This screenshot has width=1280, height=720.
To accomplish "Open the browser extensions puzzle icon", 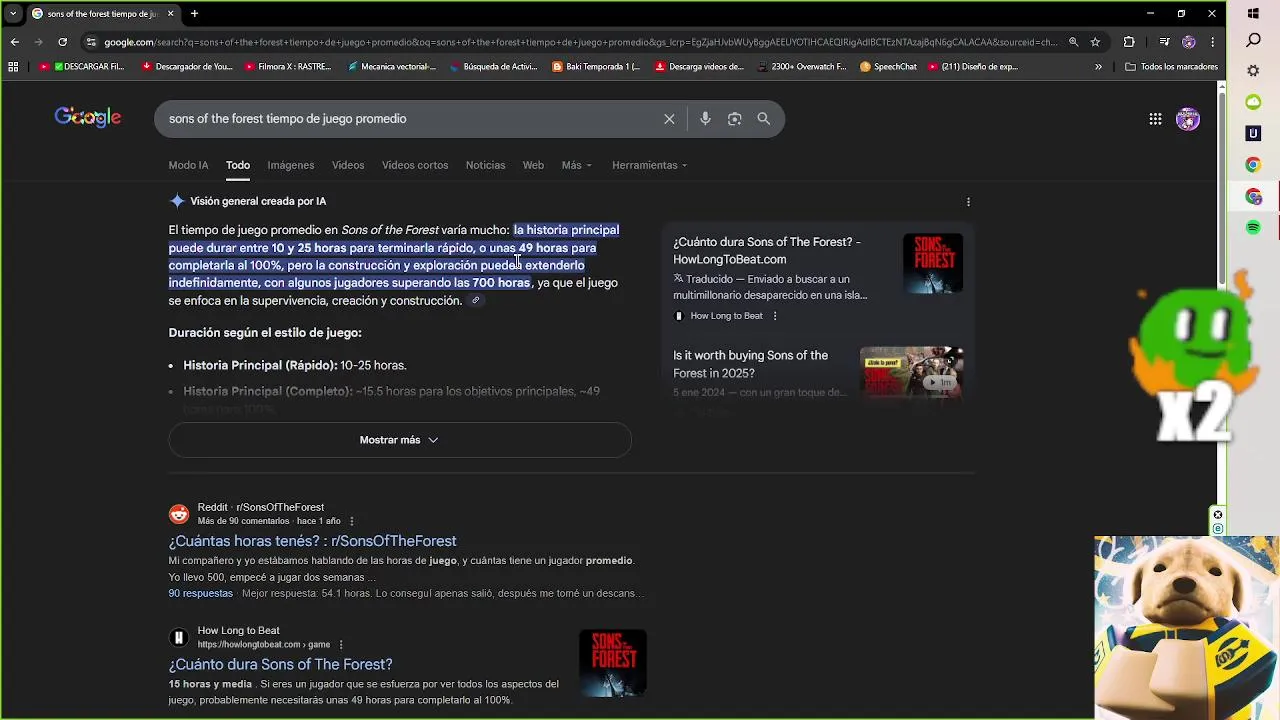I will 1129,42.
